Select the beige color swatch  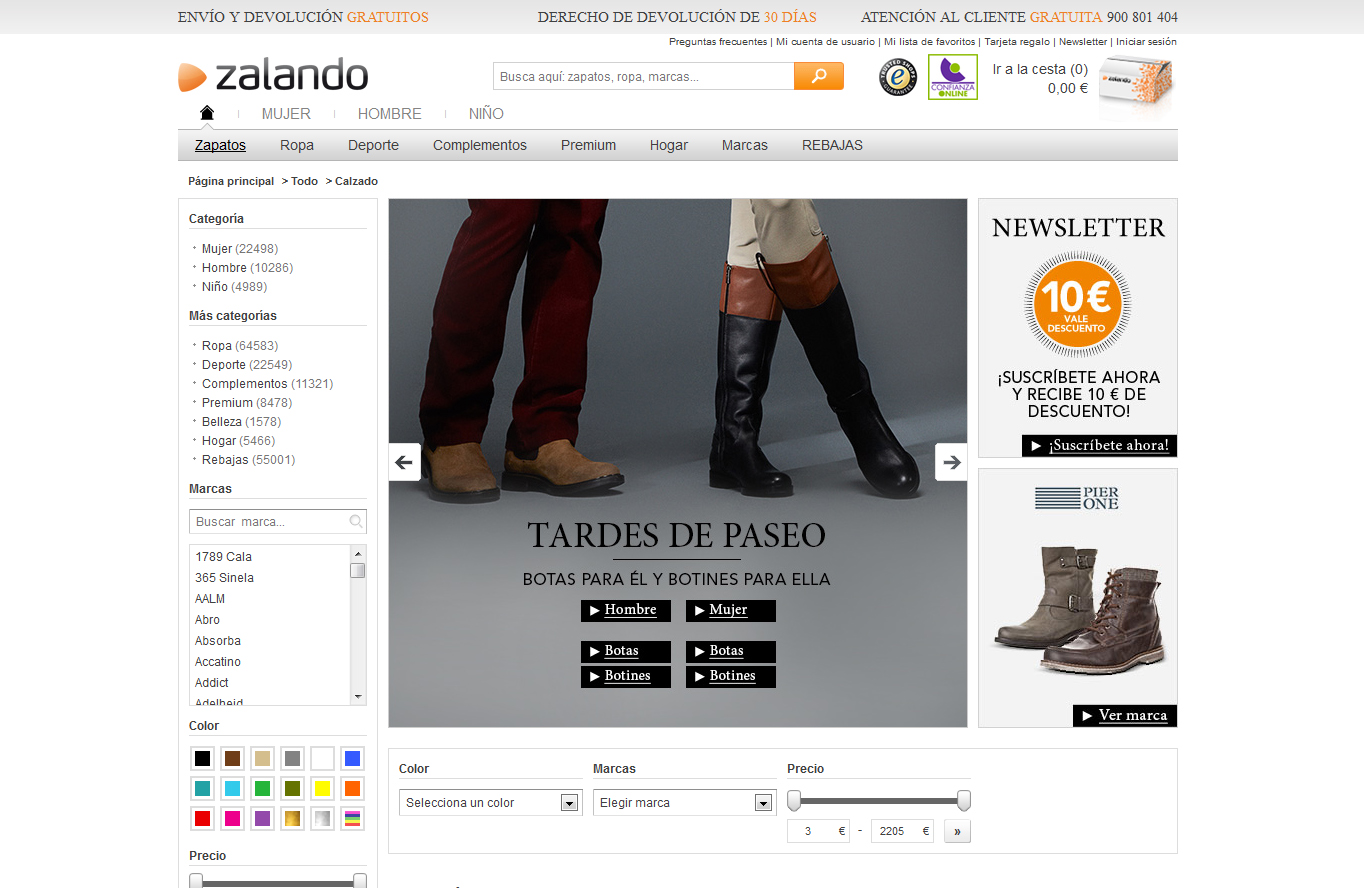pyautogui.click(x=262, y=758)
